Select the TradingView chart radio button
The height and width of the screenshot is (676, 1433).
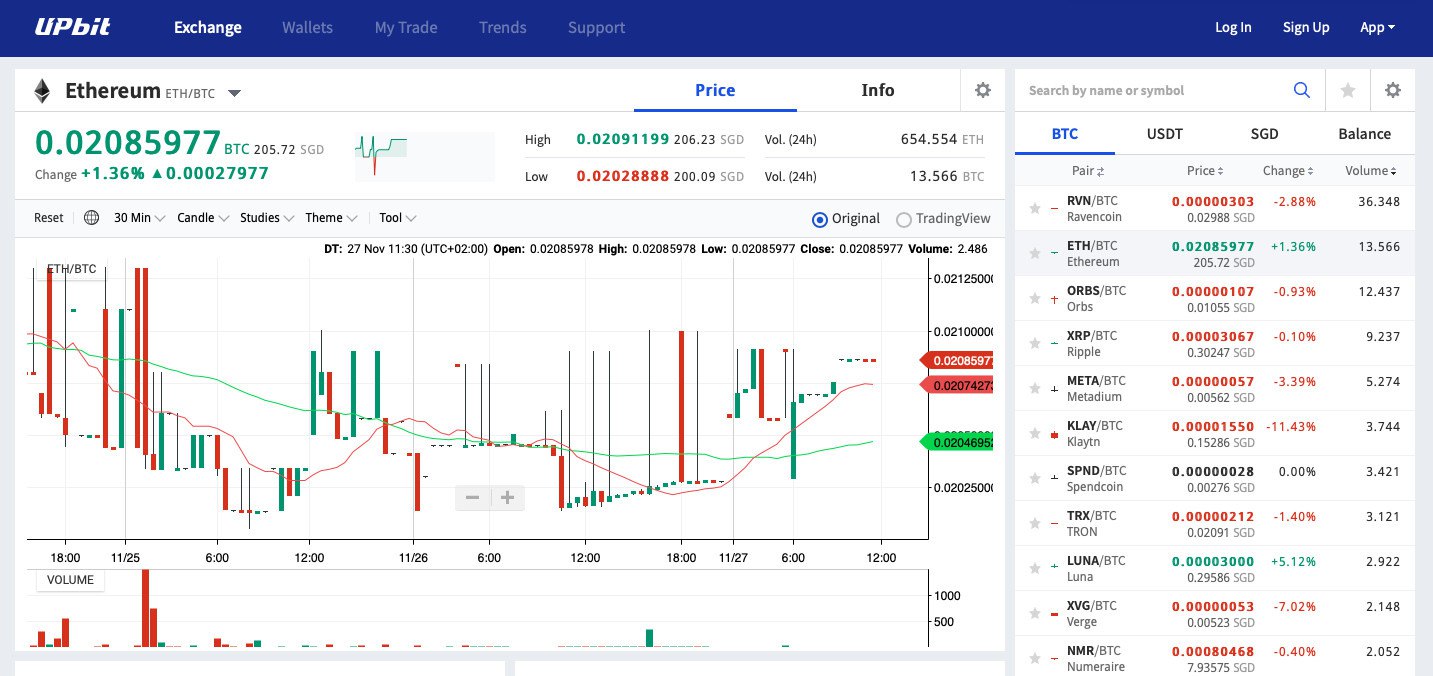(x=904, y=219)
